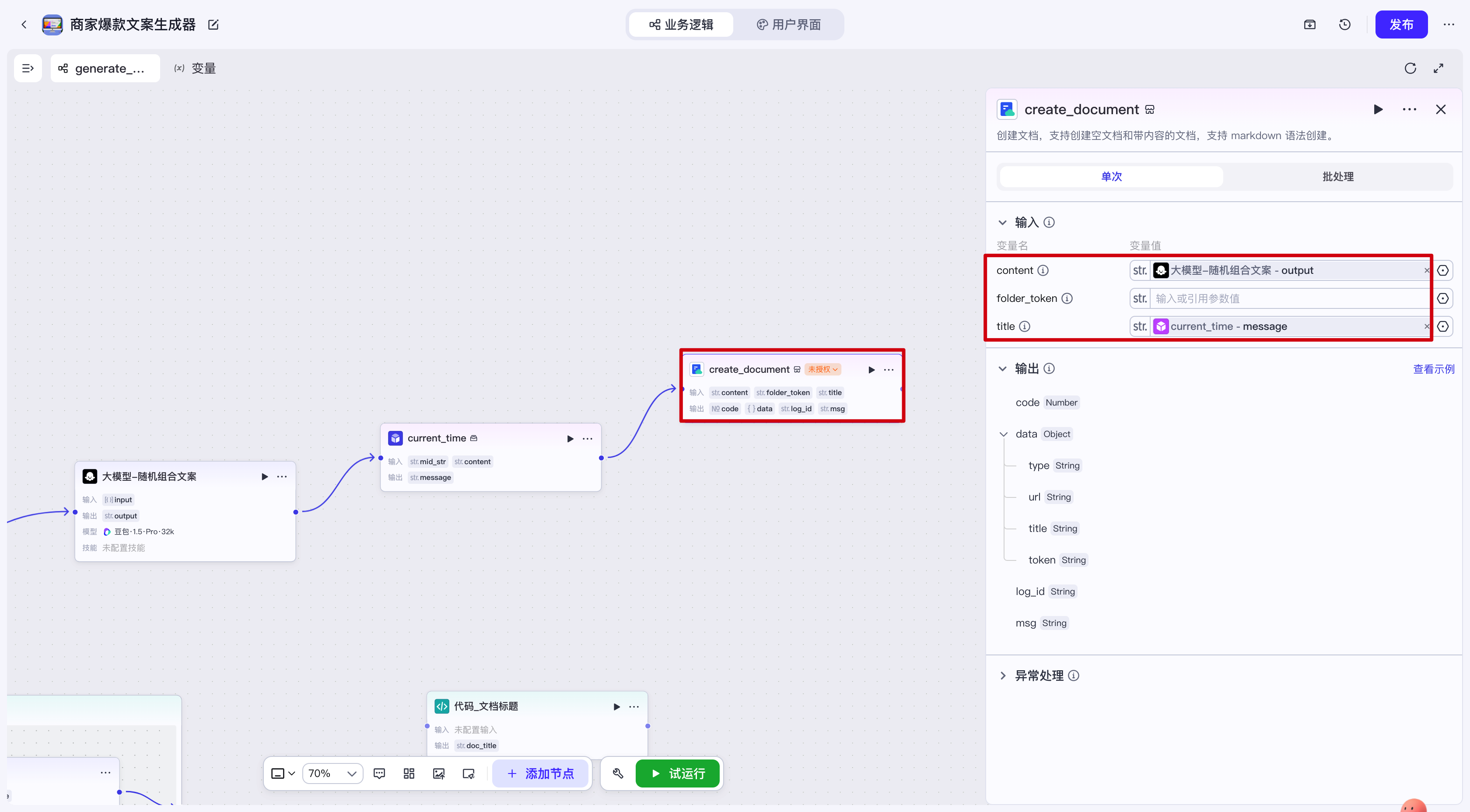Image resolution: width=1470 pixels, height=812 pixels.
Task: Click the version history clock icon
Action: point(1344,24)
